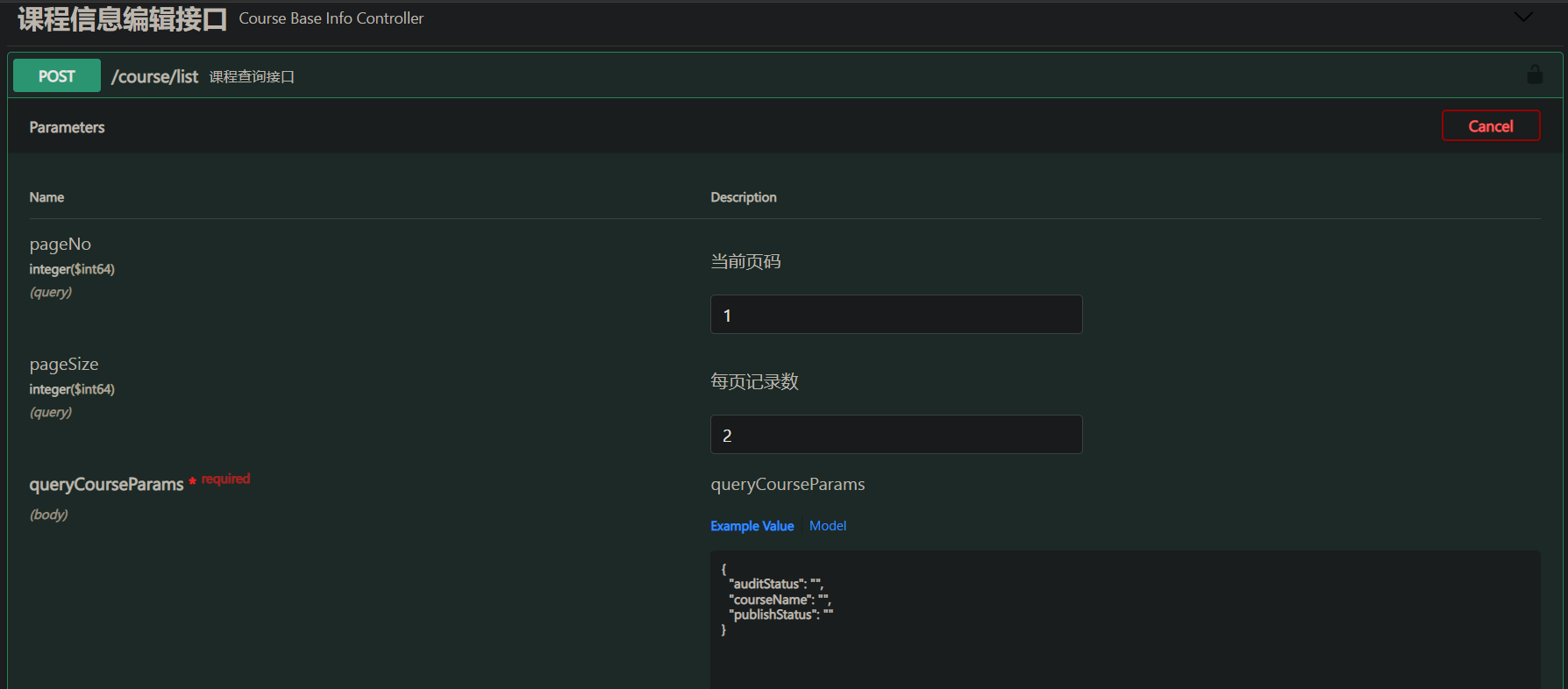
Task: Switch to the Model tab
Action: point(827,526)
